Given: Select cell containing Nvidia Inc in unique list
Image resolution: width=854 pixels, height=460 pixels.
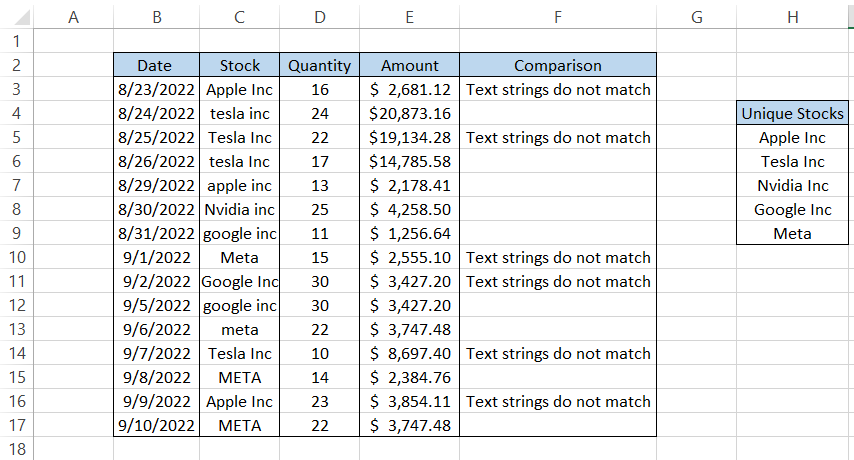Looking at the screenshot, I should click(x=792, y=186).
